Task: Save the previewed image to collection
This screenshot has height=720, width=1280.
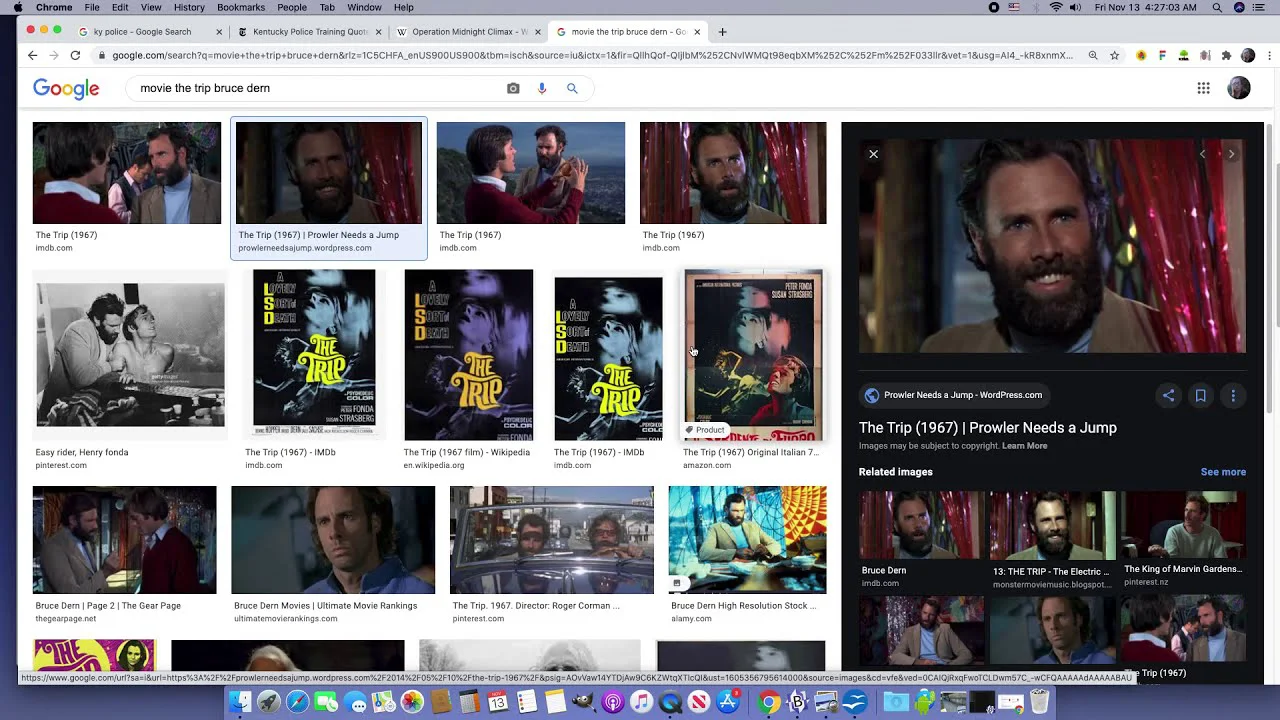Action: click(x=1200, y=395)
